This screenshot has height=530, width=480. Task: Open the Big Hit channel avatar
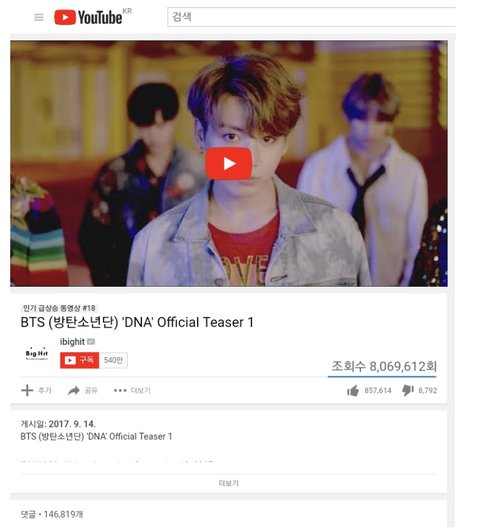[x=37, y=354]
